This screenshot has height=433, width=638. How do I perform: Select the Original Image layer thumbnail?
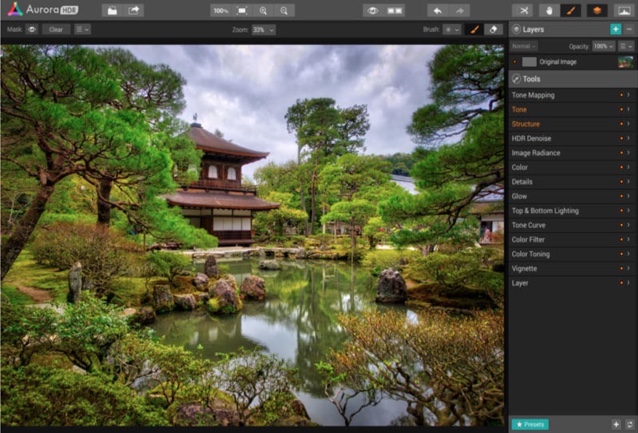point(625,62)
